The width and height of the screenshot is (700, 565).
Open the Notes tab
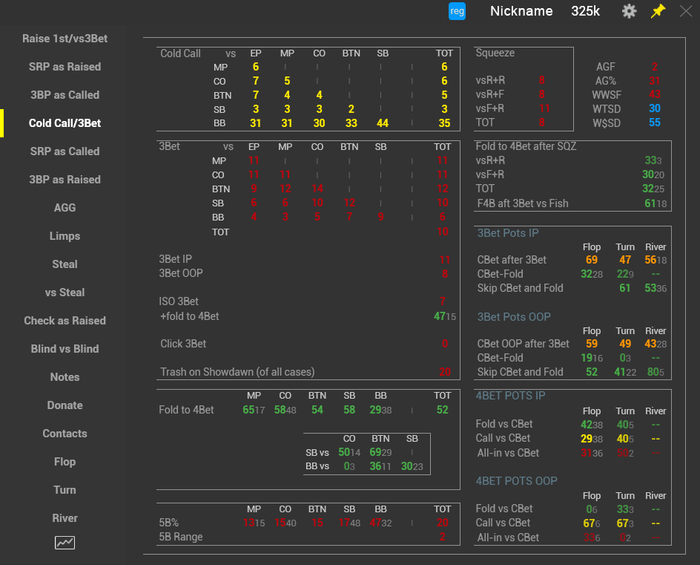click(65, 377)
